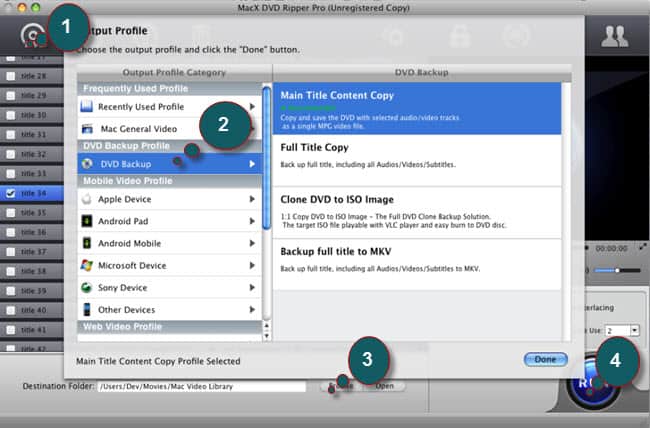The height and width of the screenshot is (428, 650).
Task: Expand DVD Backup submenu arrow
Action: pos(252,164)
